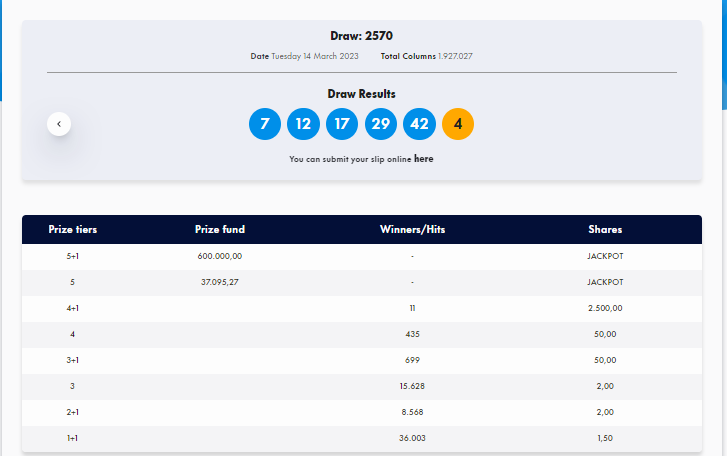Viewport: 727px width, 456px height.
Task: Click the orange bonus ball 4
Action: click(458, 124)
